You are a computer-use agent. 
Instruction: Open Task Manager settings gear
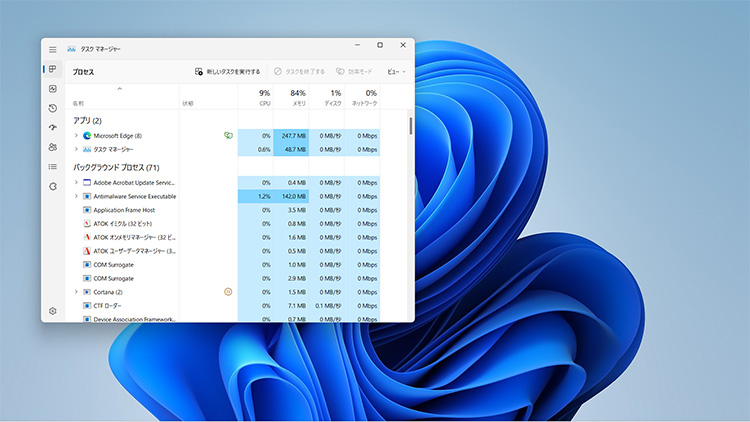(53, 311)
